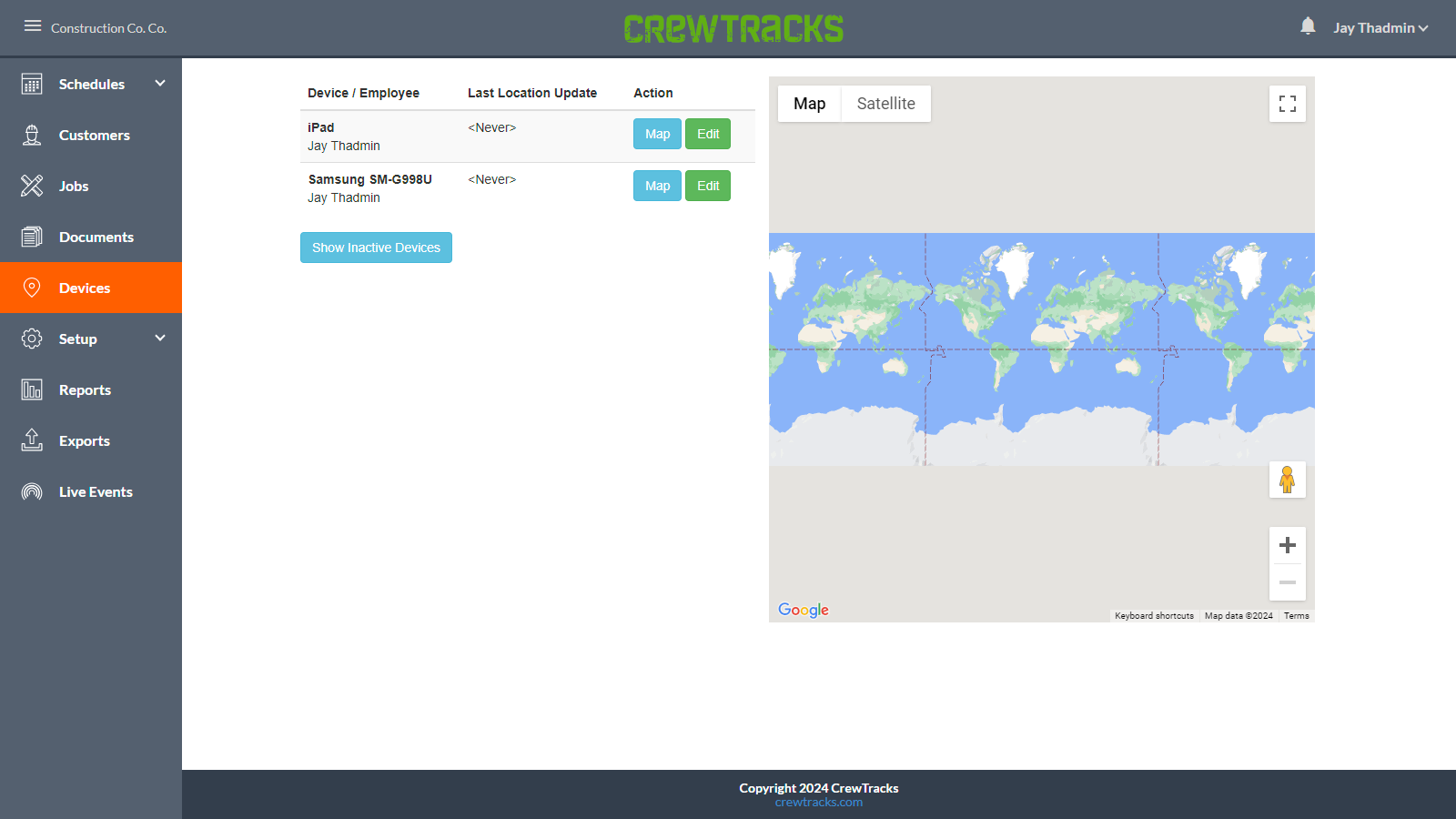
Task: Go to Exports page
Action: click(91, 440)
